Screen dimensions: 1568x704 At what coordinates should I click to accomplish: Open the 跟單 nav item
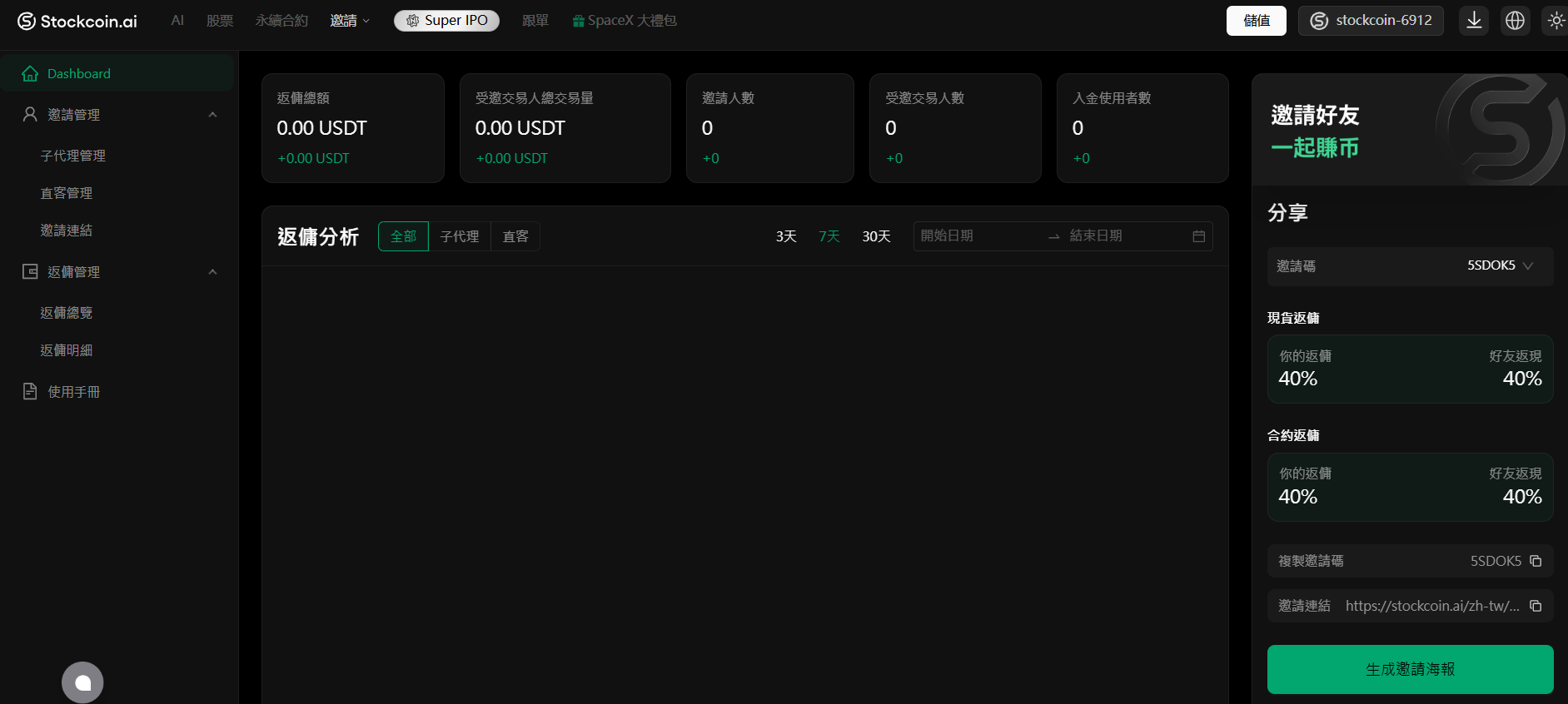click(535, 21)
